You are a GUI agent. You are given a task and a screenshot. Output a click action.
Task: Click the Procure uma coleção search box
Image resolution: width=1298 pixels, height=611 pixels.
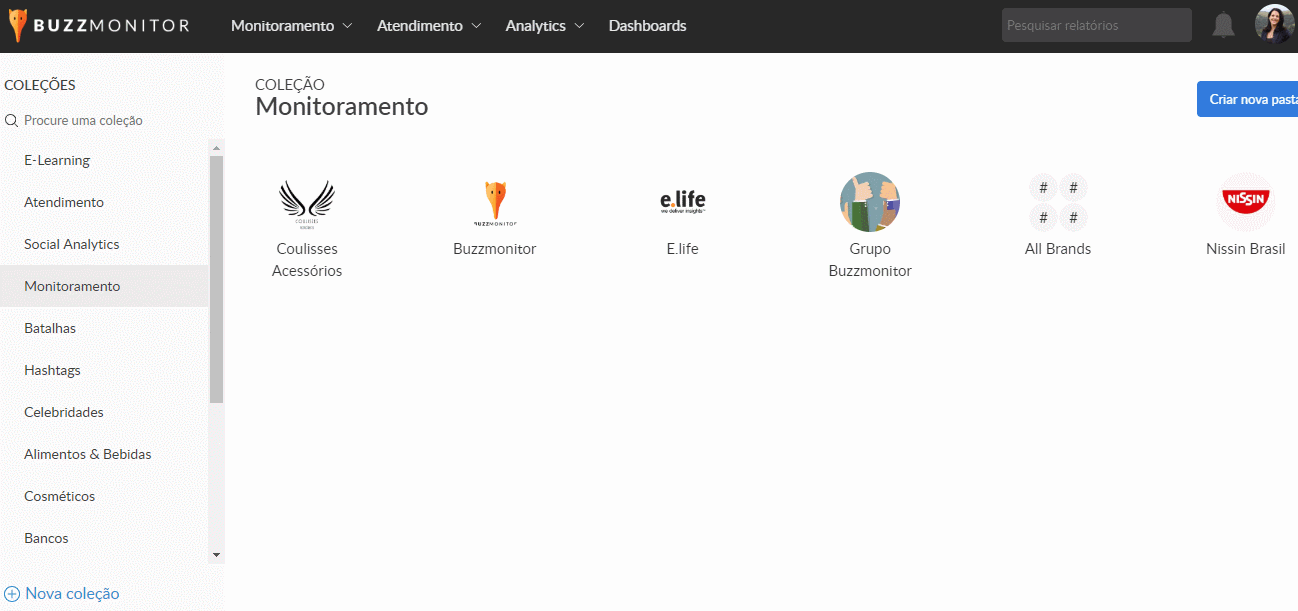tap(83, 120)
